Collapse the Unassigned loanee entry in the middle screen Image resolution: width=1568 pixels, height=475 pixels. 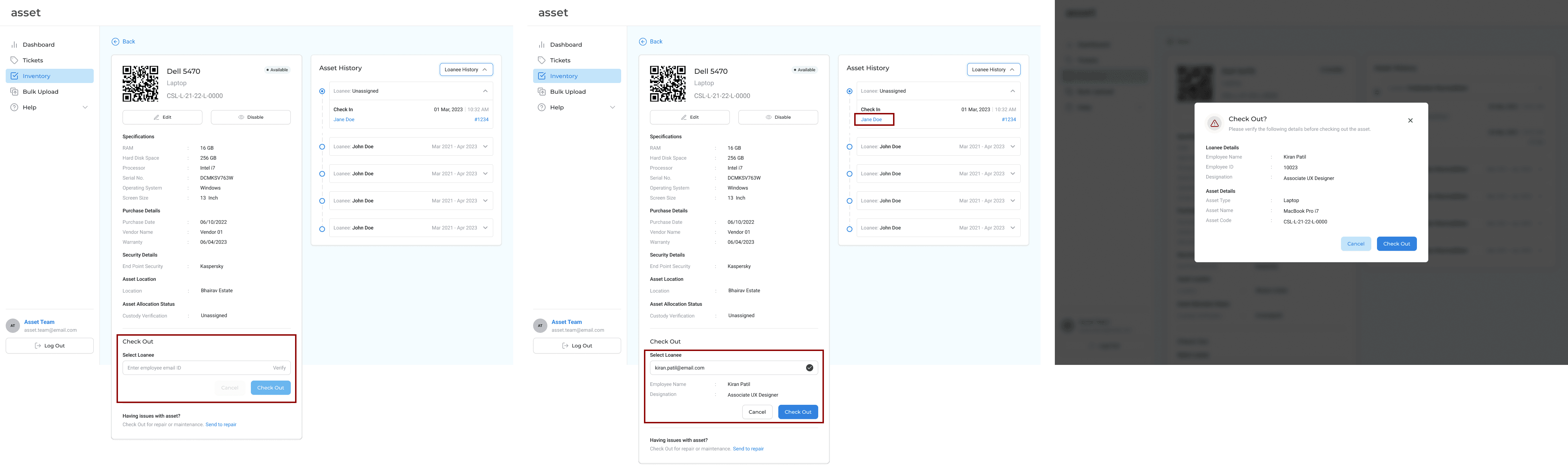(1012, 91)
